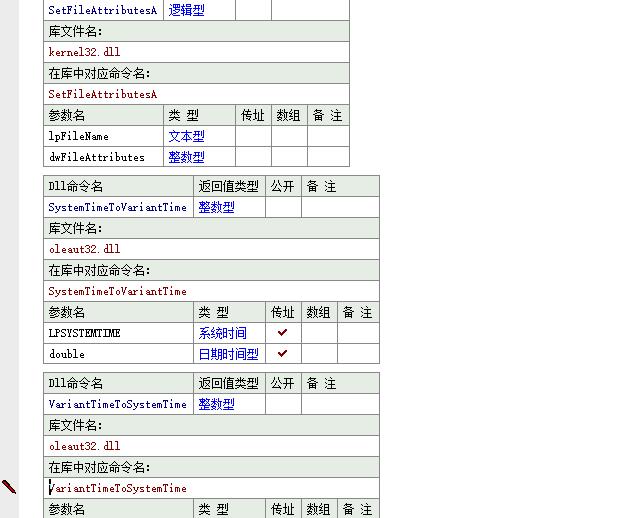The image size is (643, 518).
Task: Click the 备注 cell of double parameter
Action: click(358, 354)
